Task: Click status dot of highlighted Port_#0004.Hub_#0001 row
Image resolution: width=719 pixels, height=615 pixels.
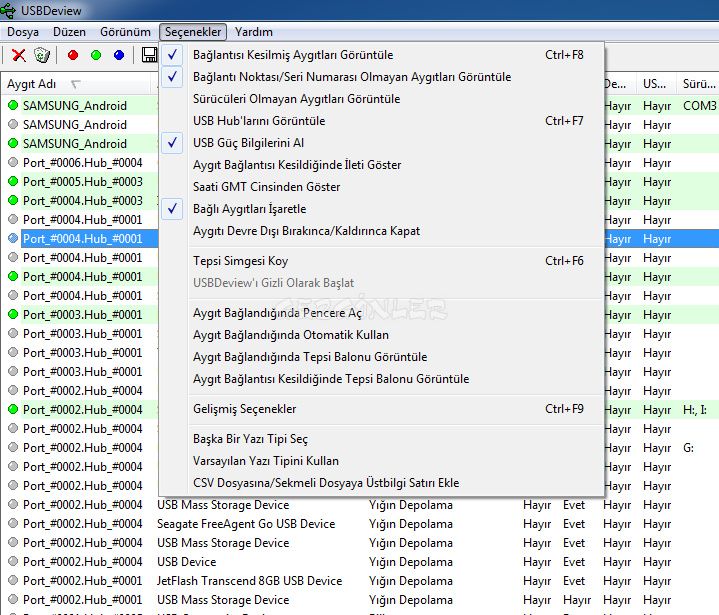Action: coord(13,238)
